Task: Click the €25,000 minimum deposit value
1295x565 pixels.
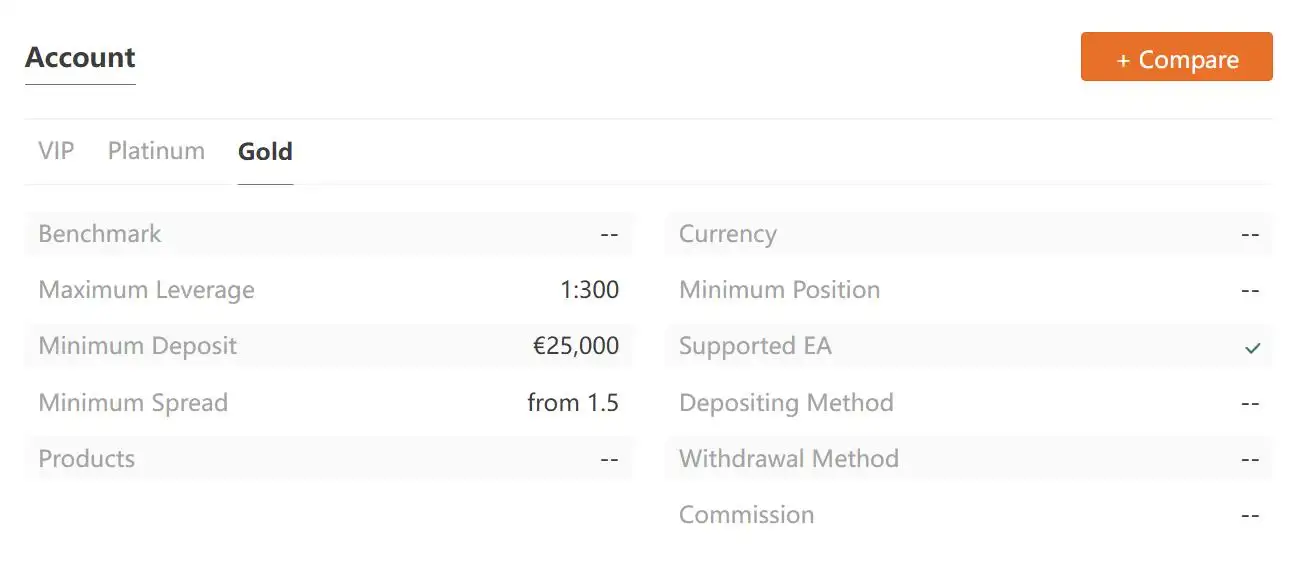Action: [x=576, y=346]
